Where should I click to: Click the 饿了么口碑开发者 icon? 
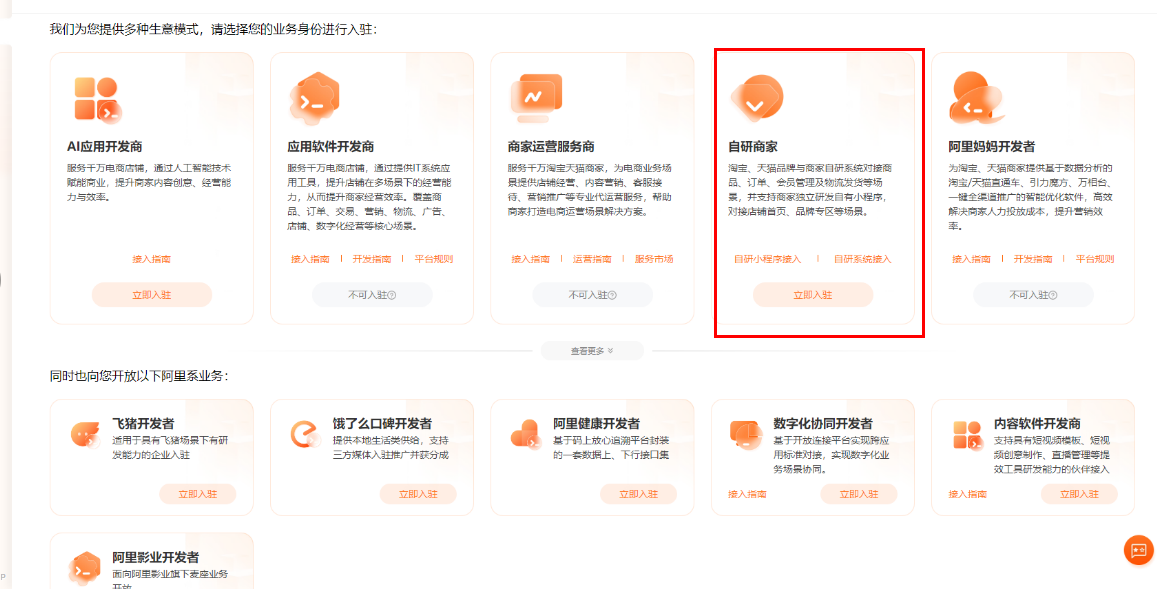(304, 434)
